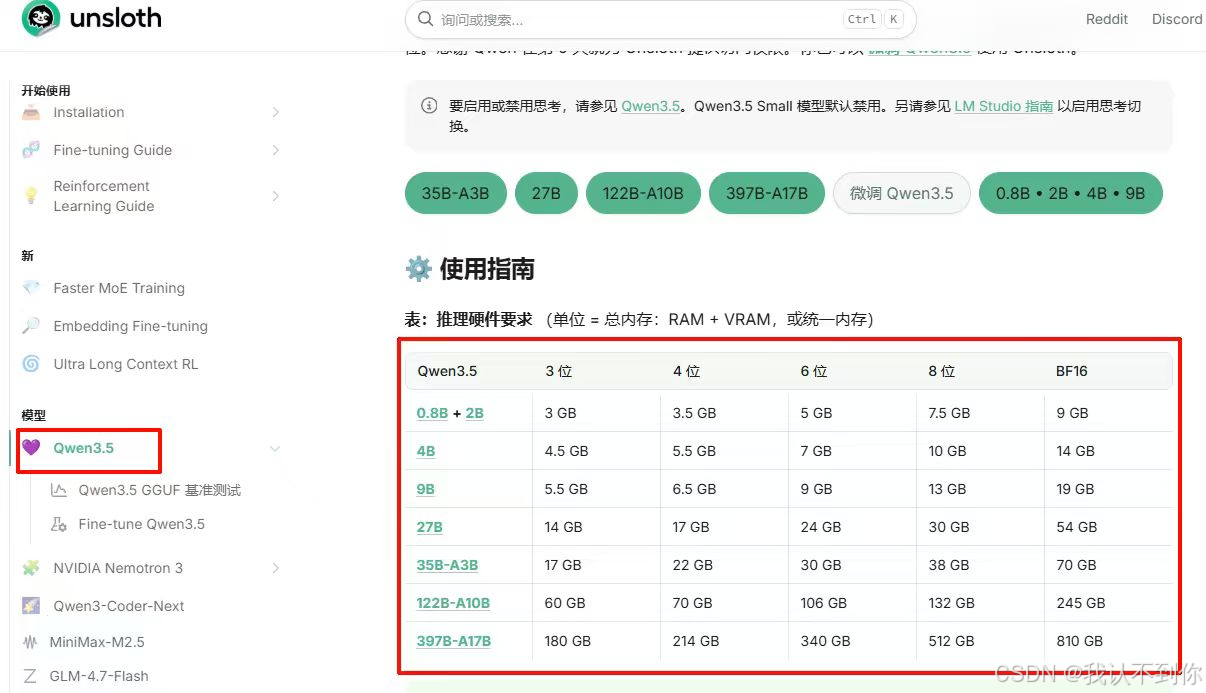
Task: Click the Ultra Long Context RL swirl icon
Action: coord(31,364)
